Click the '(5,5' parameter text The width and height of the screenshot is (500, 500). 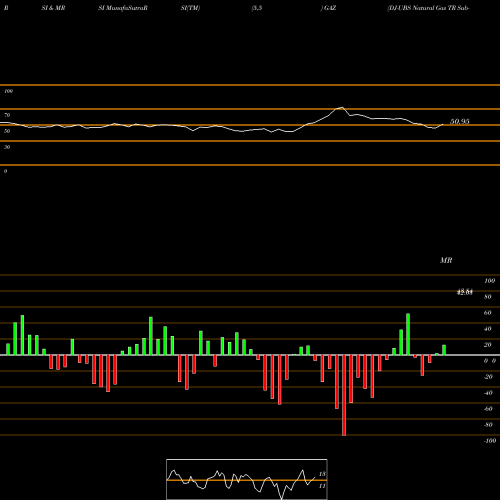[257, 8]
